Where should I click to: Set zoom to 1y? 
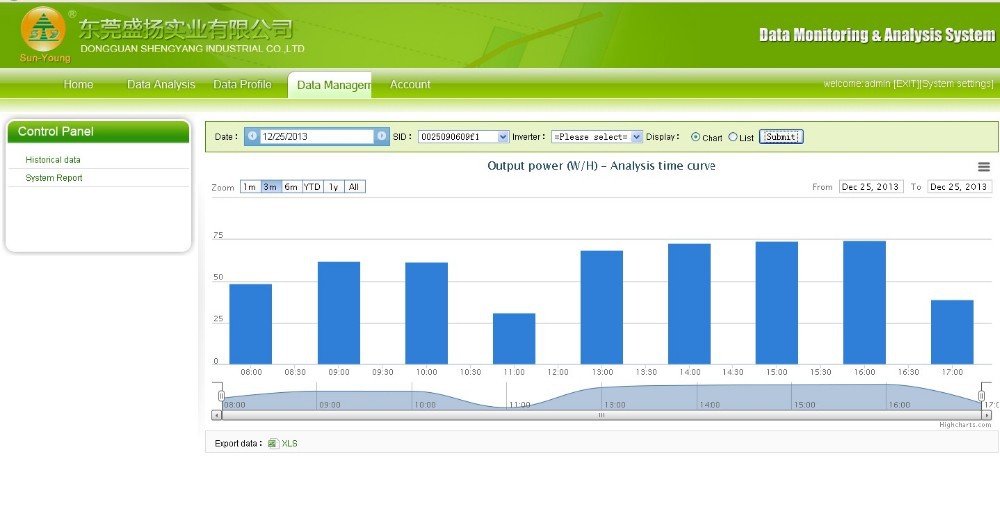[x=334, y=187]
